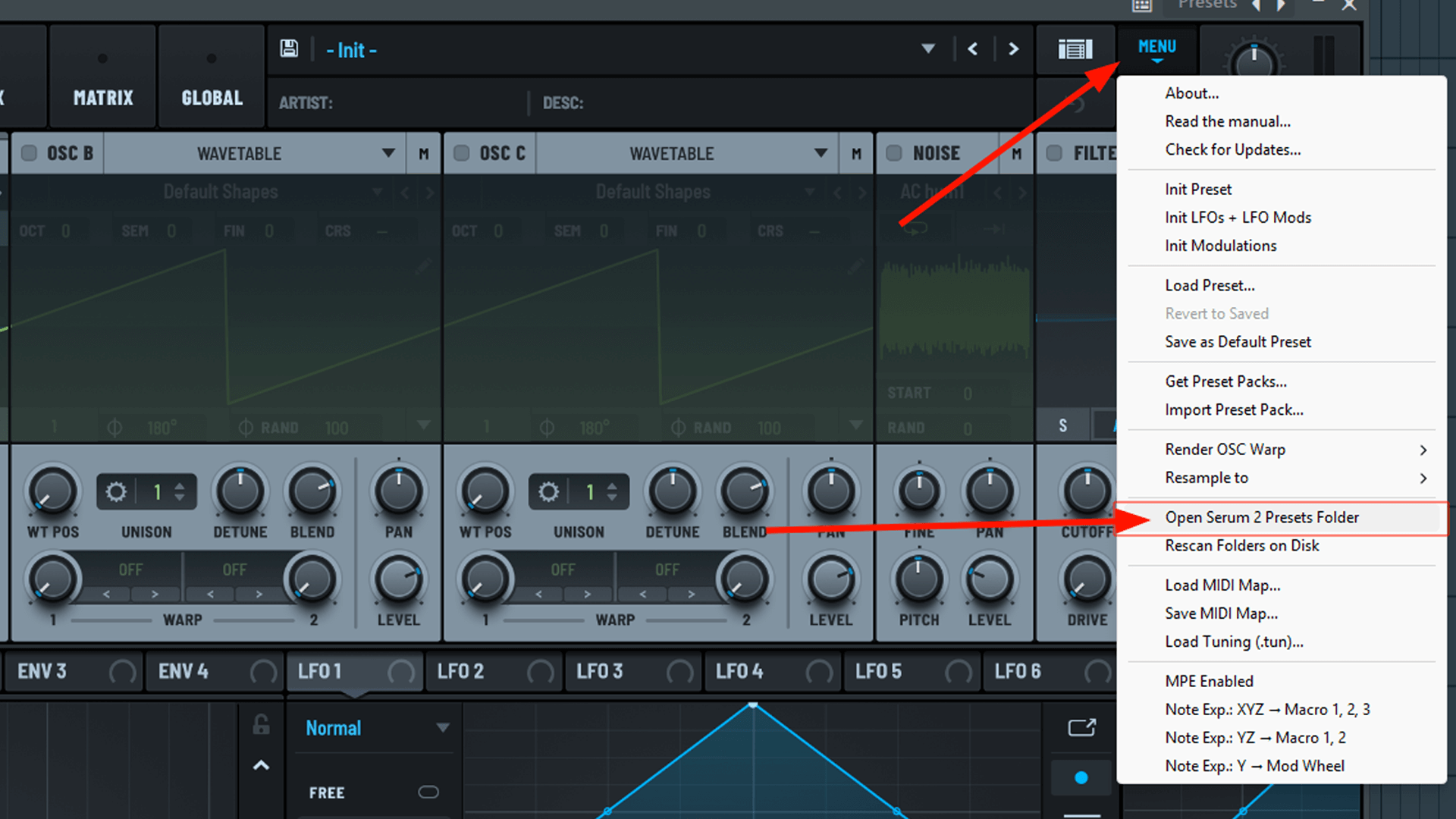Click the next preset arrow in the header
Image resolution: width=1456 pixels, height=819 pixels.
pyautogui.click(x=1013, y=48)
